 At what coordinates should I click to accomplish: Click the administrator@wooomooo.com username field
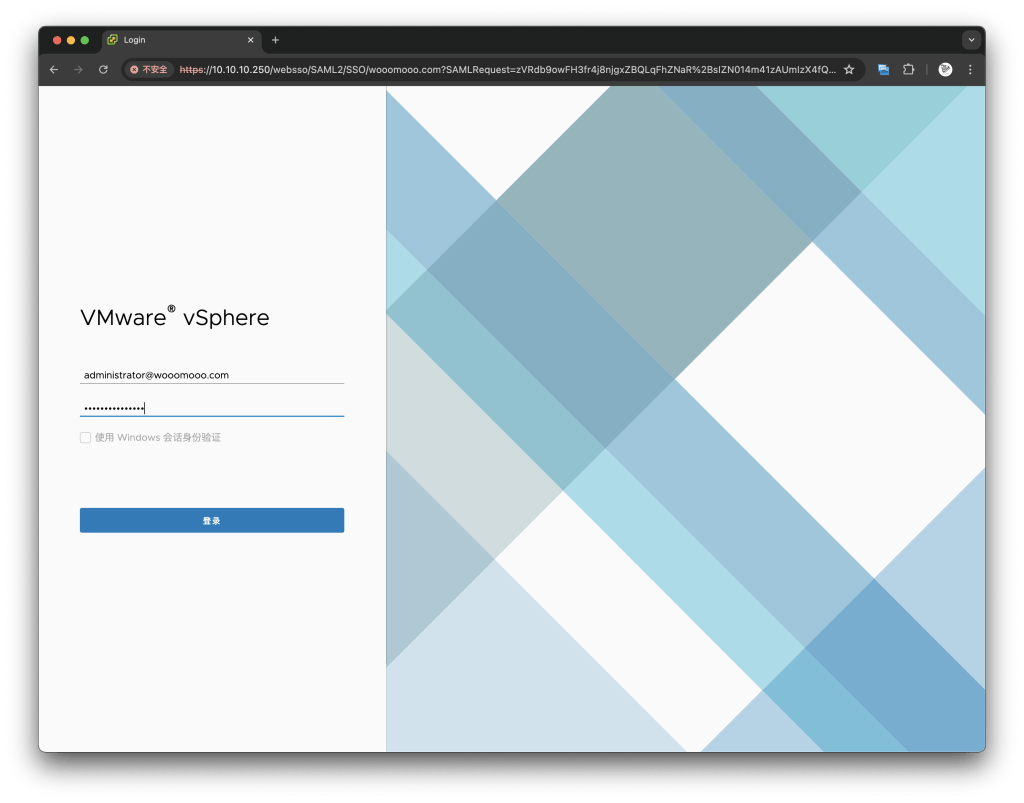click(212, 375)
